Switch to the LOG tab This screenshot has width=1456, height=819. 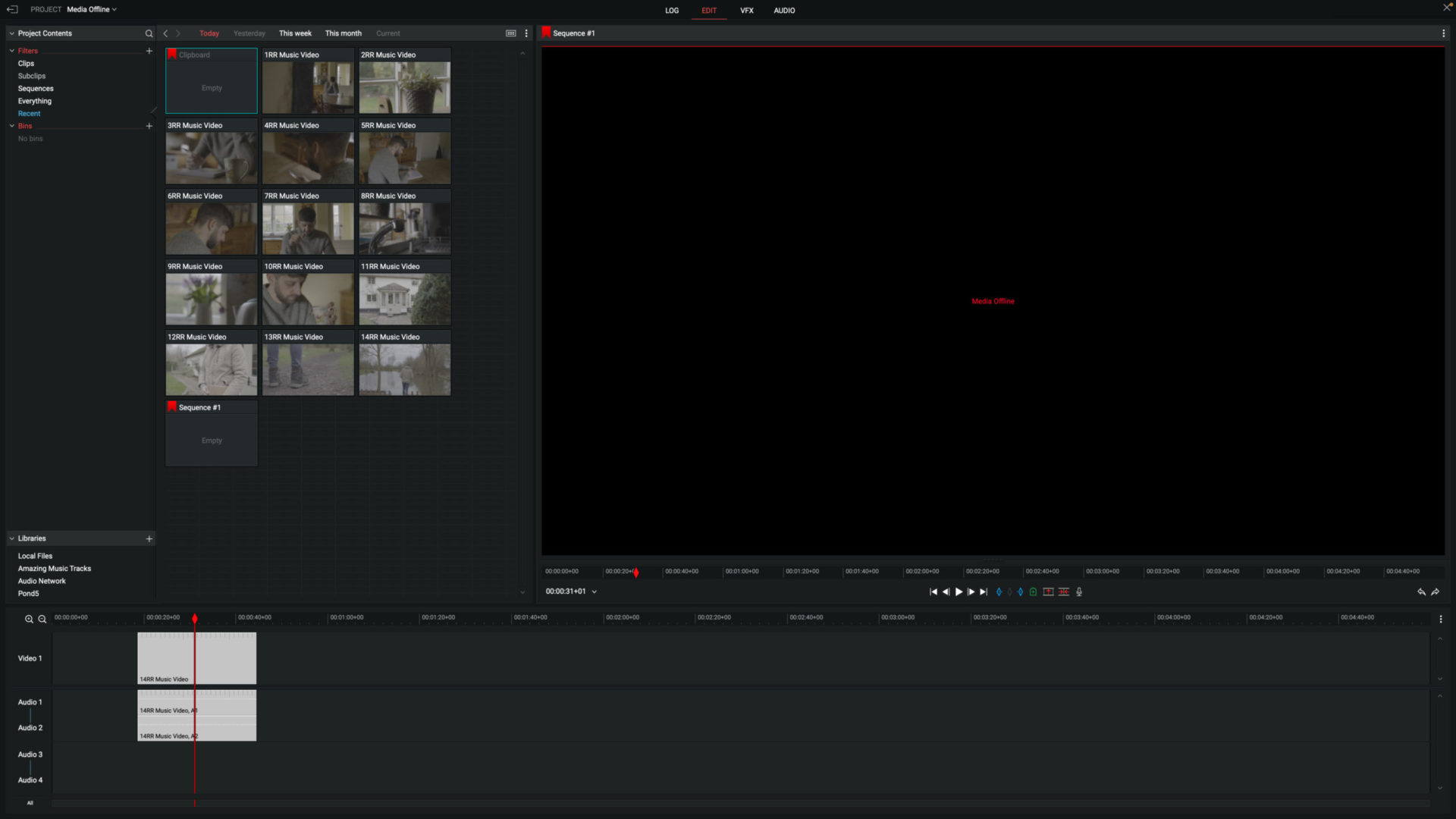(672, 10)
